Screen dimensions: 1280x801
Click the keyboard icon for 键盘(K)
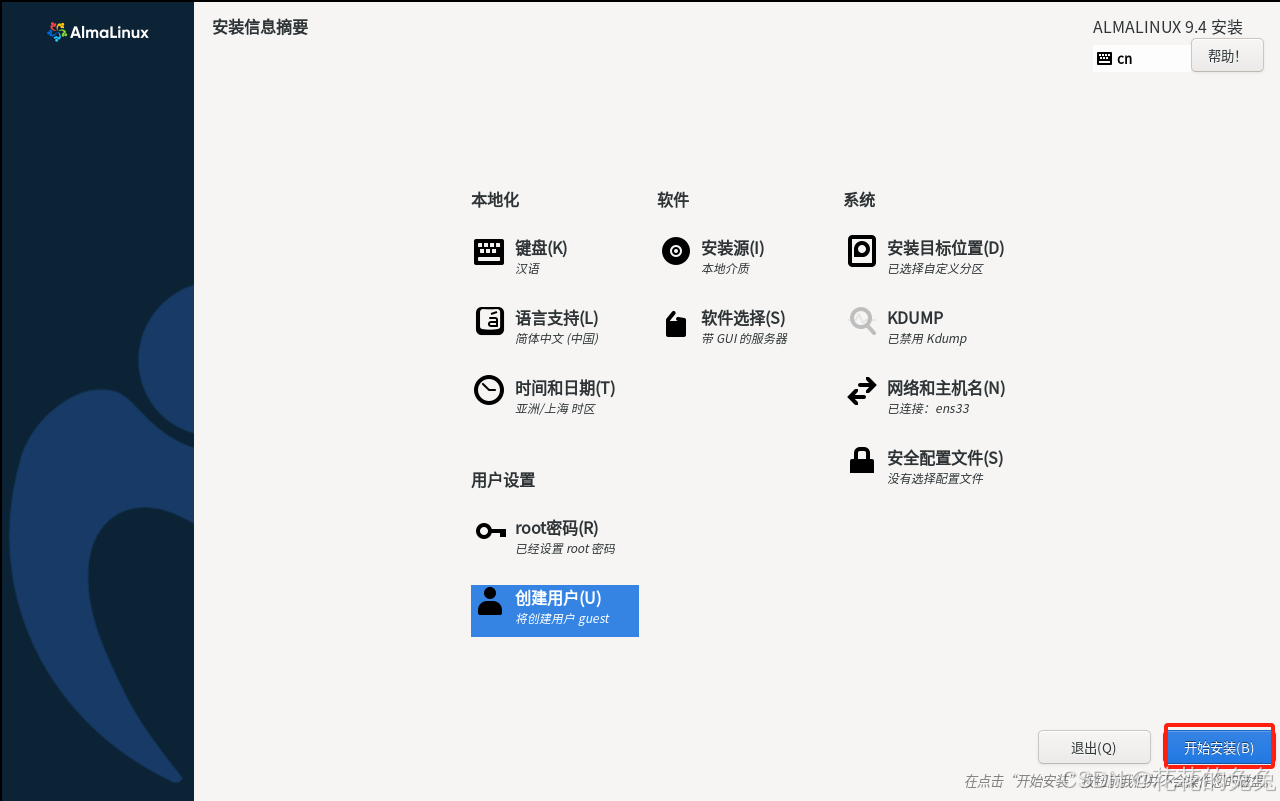pos(489,252)
